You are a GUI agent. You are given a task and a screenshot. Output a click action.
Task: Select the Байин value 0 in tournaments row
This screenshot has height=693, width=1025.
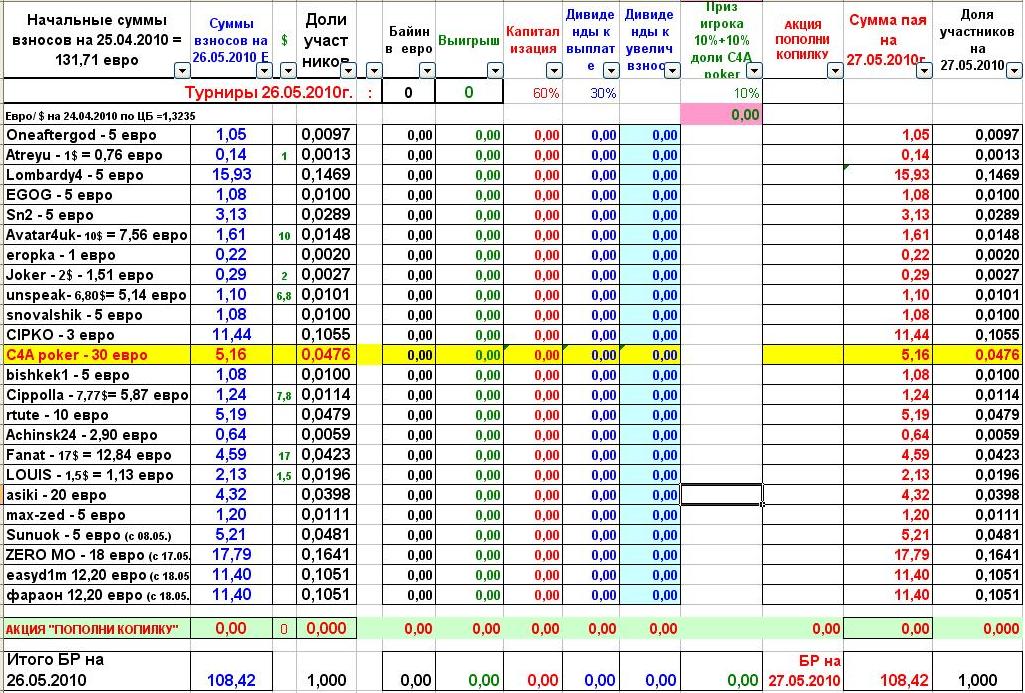[408, 92]
